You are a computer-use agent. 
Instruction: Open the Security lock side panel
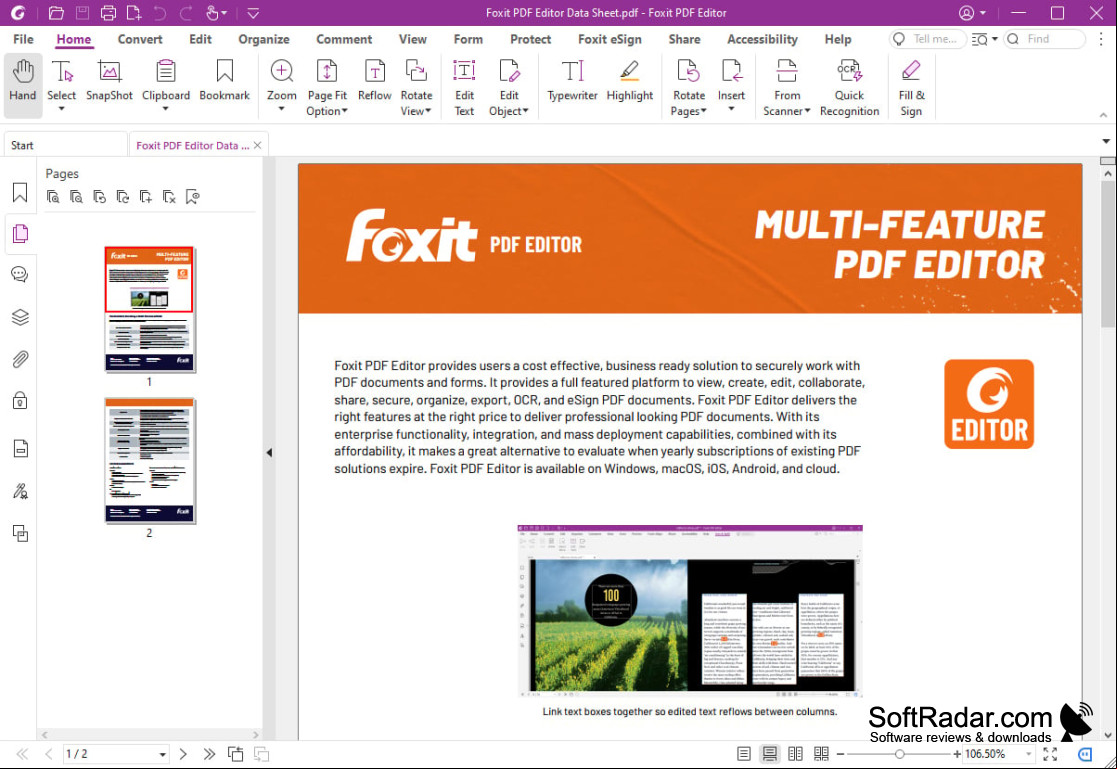pos(20,401)
